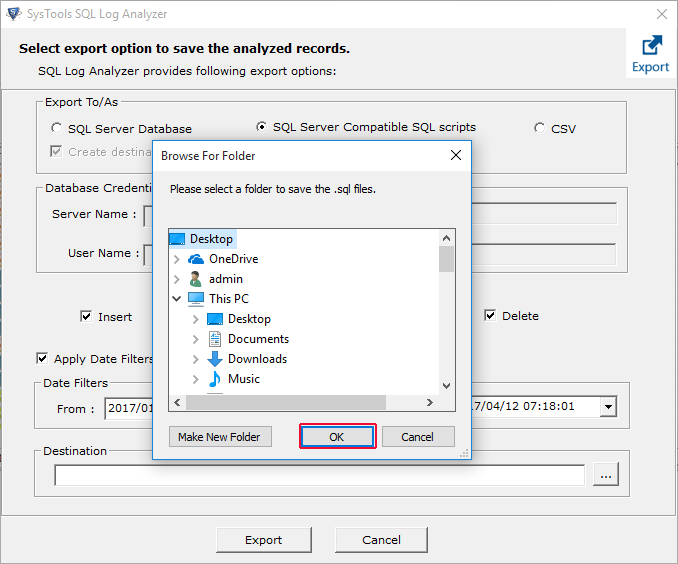Select the 'admin' folder label
This screenshot has width=678, height=564.
226,279
